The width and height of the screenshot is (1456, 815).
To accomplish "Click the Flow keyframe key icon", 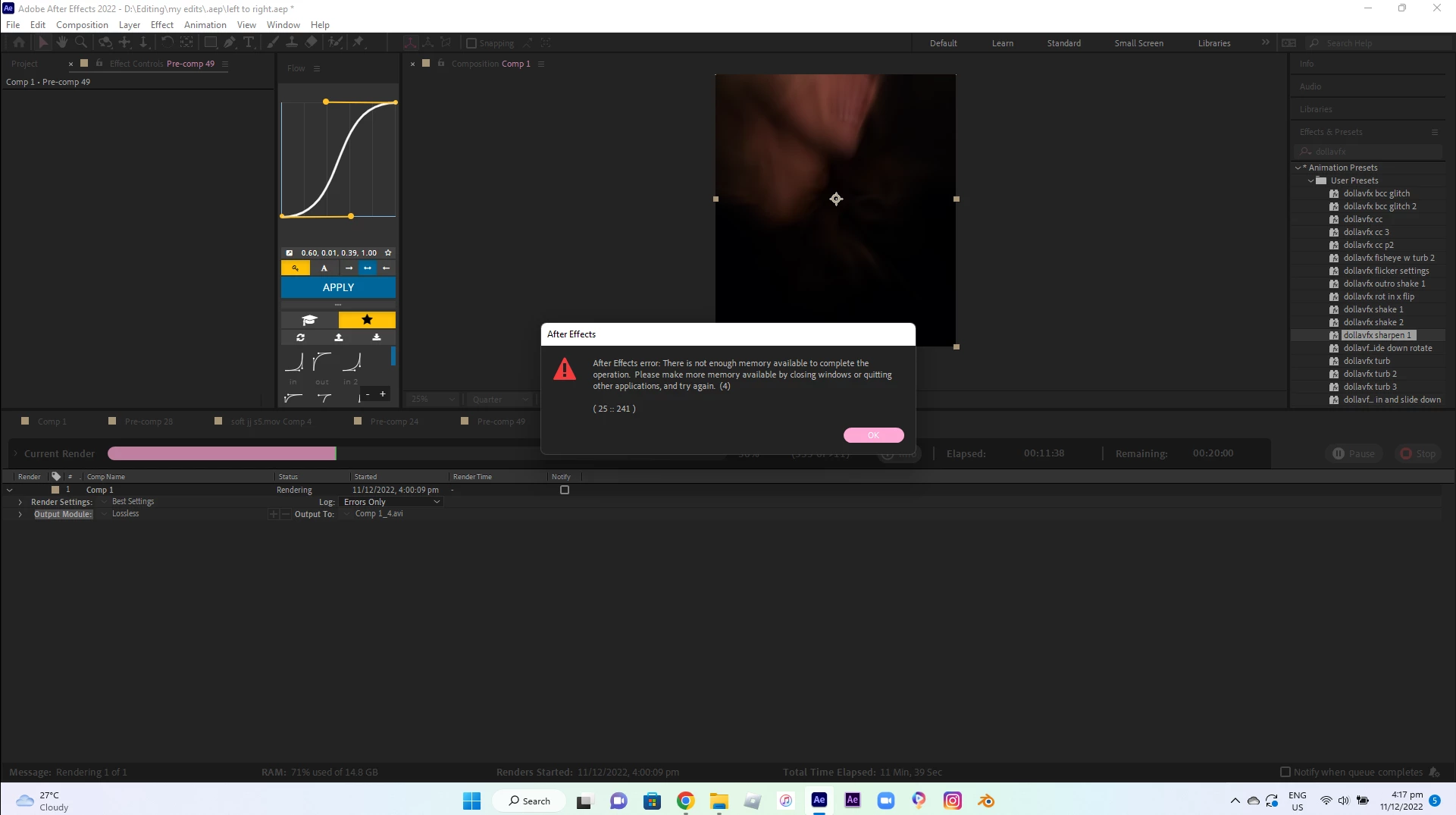I will coord(296,268).
